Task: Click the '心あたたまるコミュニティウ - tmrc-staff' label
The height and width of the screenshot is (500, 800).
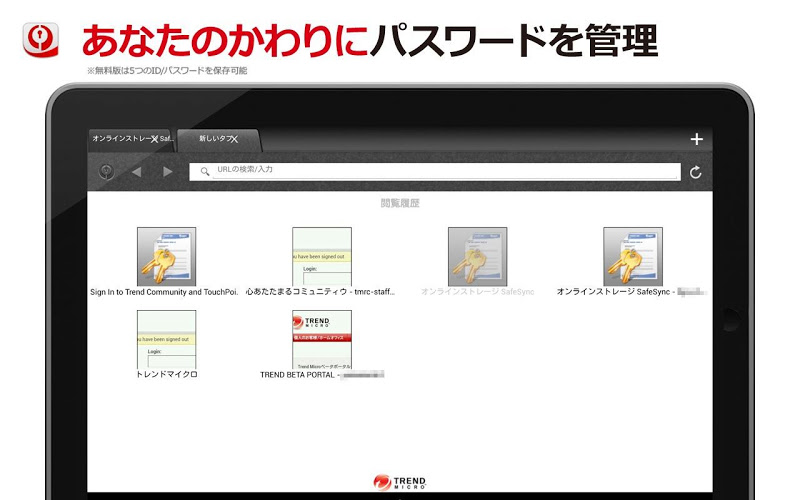Action: [x=320, y=292]
